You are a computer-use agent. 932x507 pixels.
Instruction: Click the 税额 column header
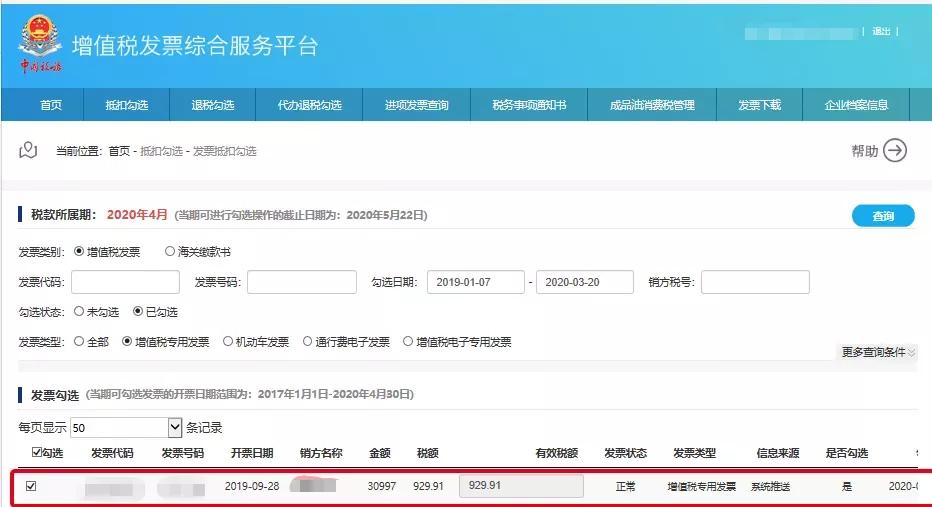tap(427, 453)
